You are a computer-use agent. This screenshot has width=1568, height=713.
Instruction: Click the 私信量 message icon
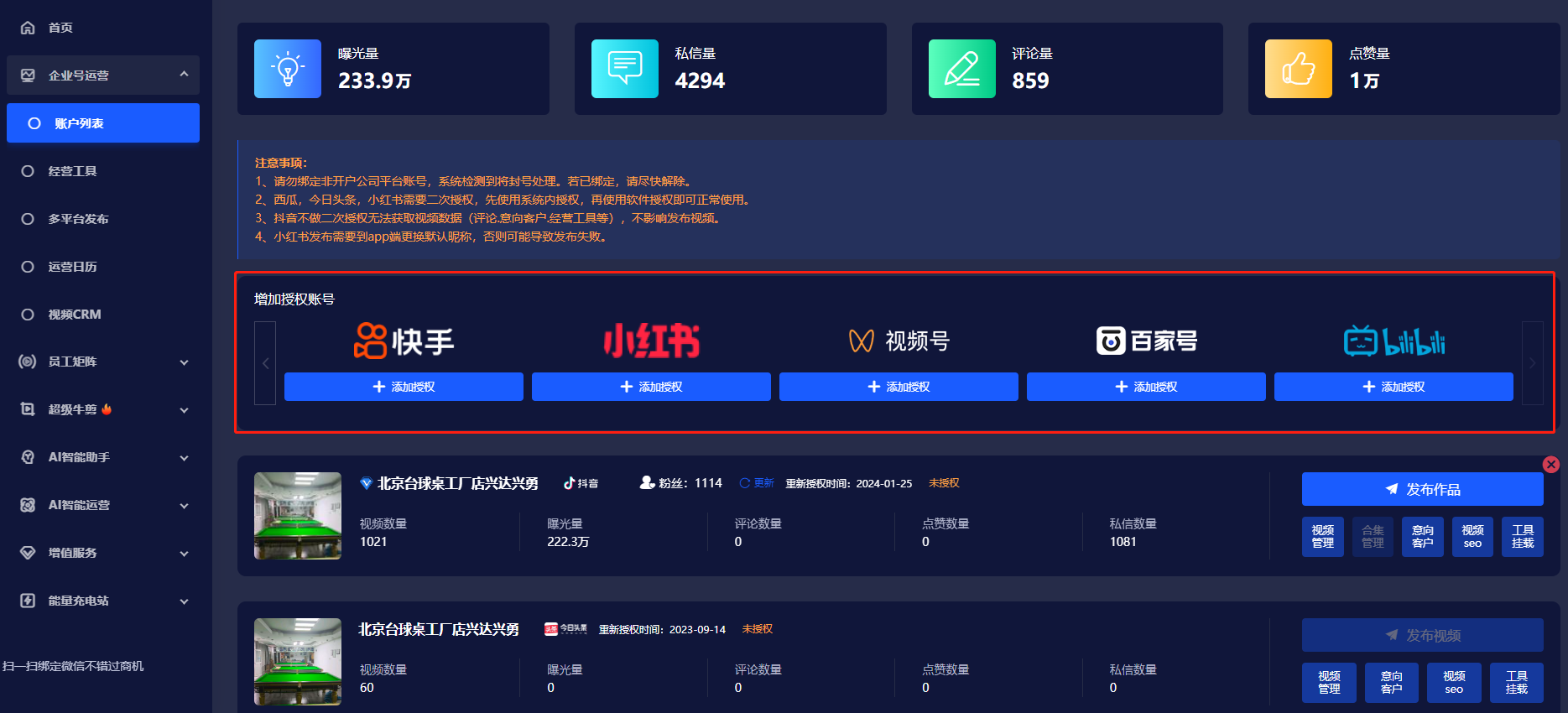(625, 69)
